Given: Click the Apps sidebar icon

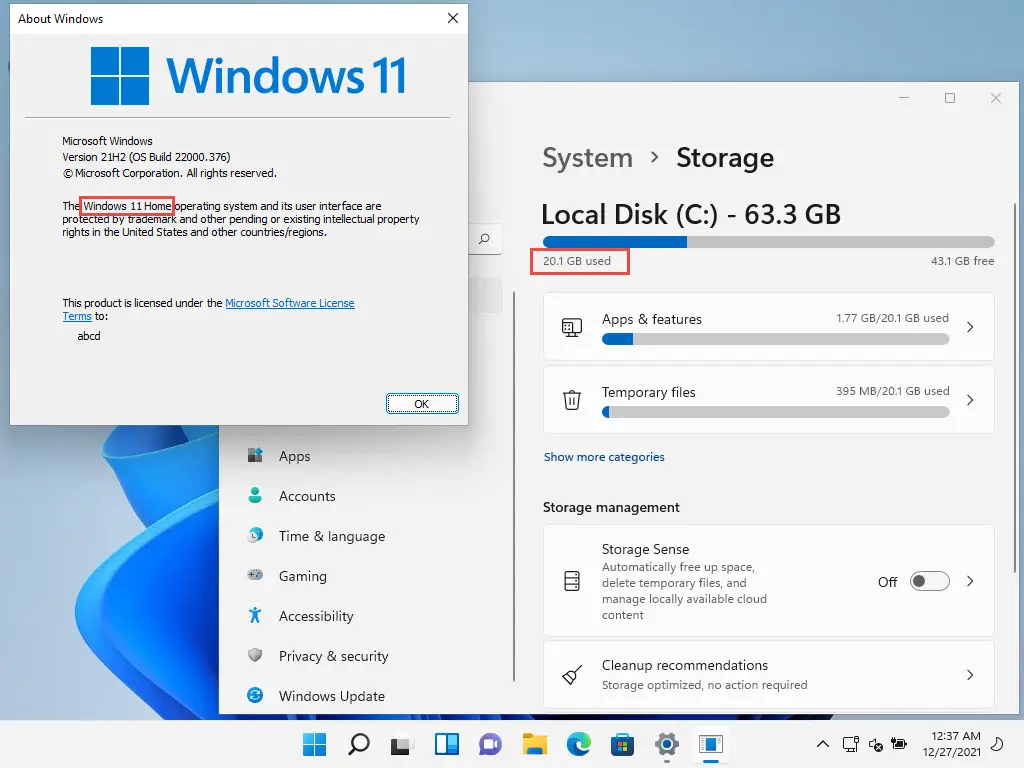Looking at the screenshot, I should tap(255, 455).
